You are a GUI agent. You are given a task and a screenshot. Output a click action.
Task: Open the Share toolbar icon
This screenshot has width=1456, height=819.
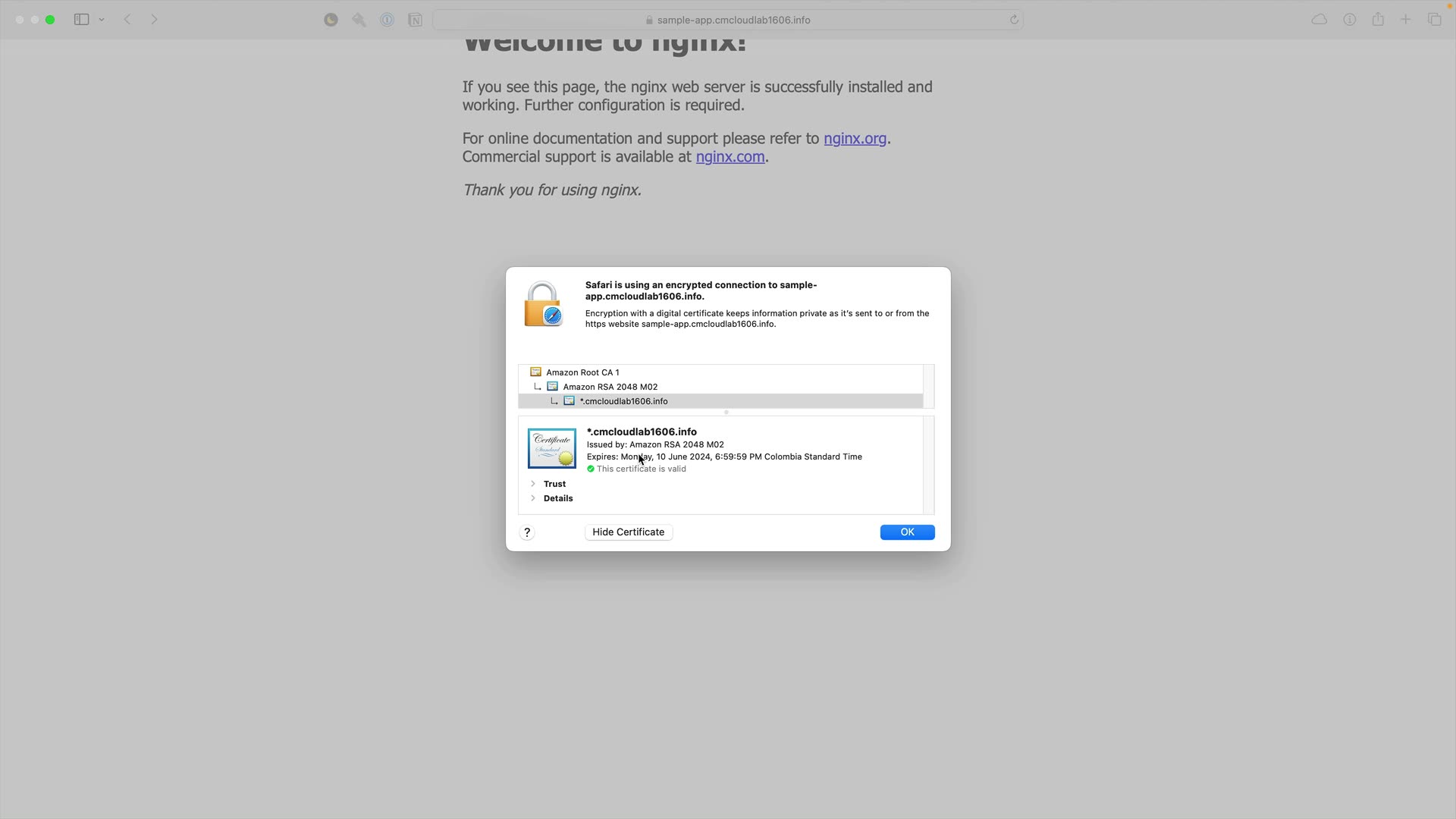click(1378, 20)
